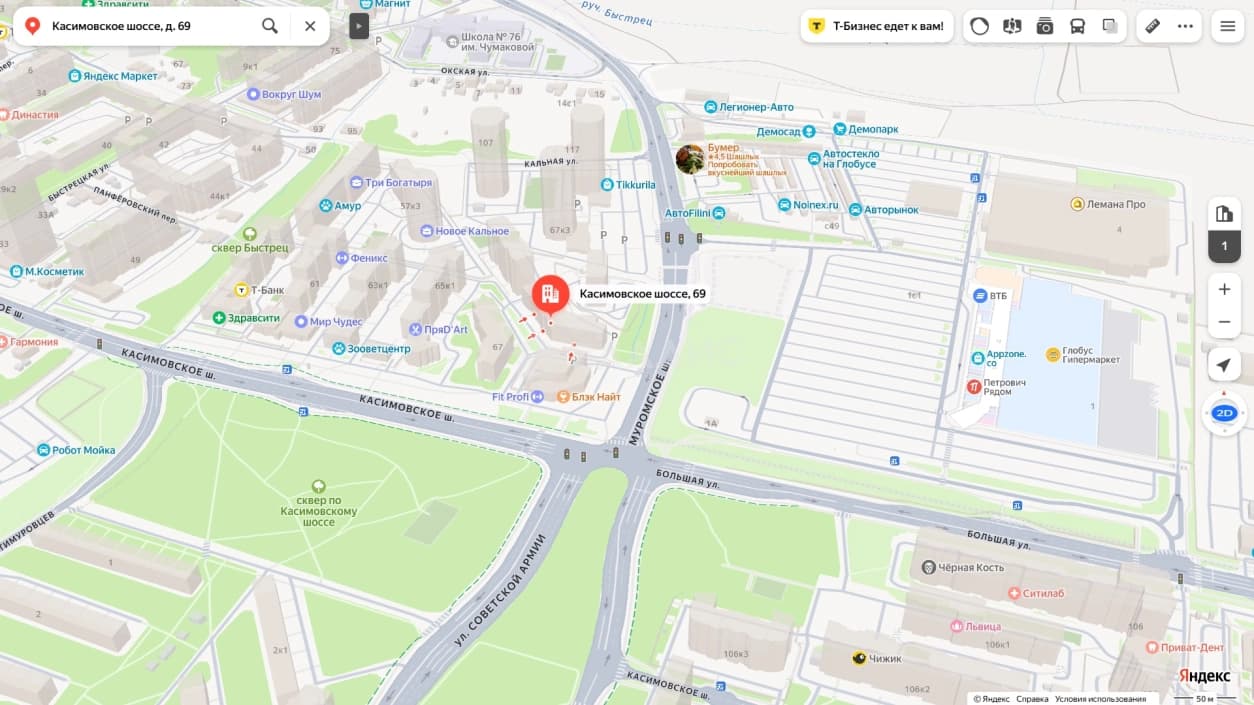The width and height of the screenshot is (1254, 705).
Task: Open the Чёрная Кость place marker
Action: (x=928, y=567)
